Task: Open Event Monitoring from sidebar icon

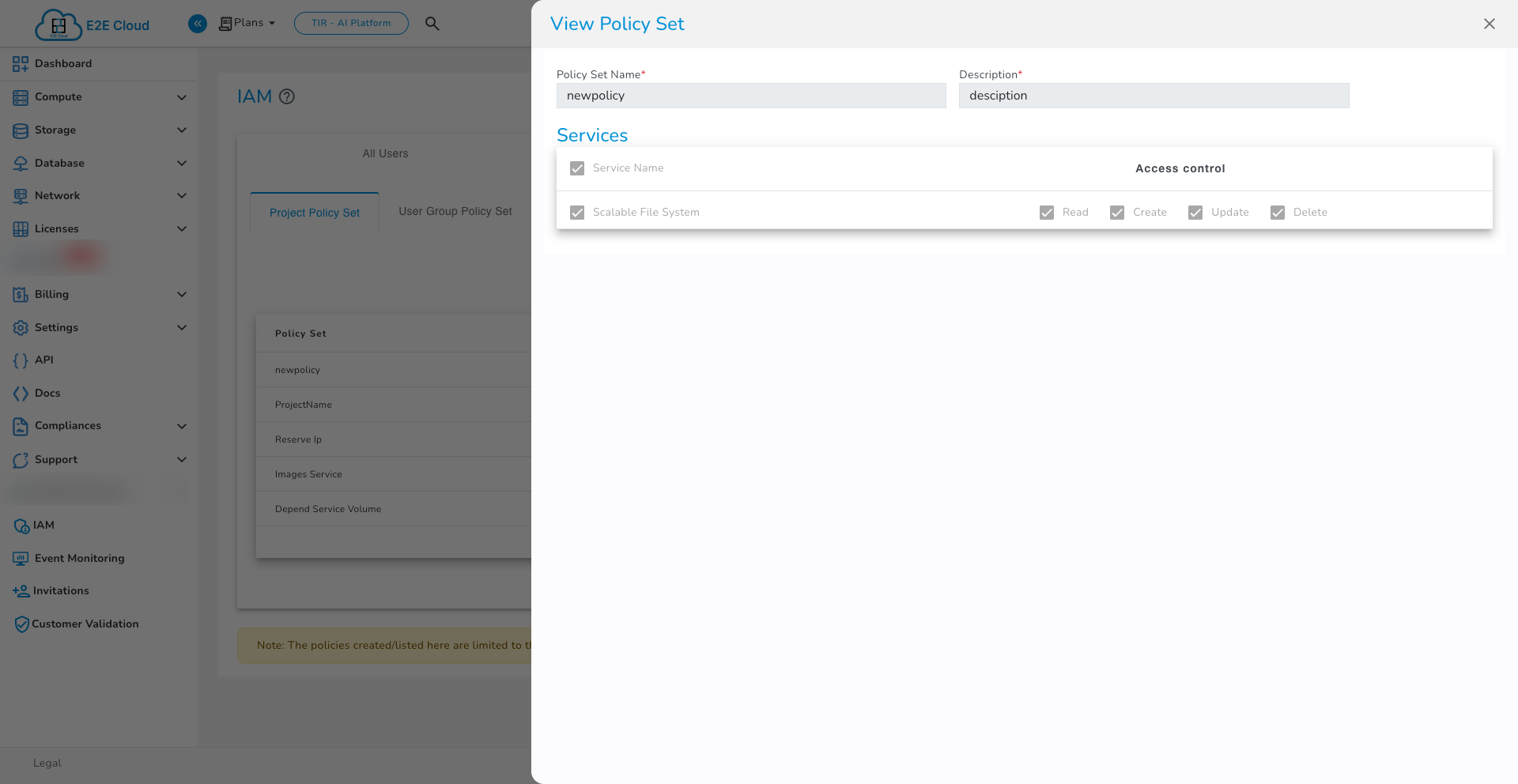Action: tap(21, 559)
